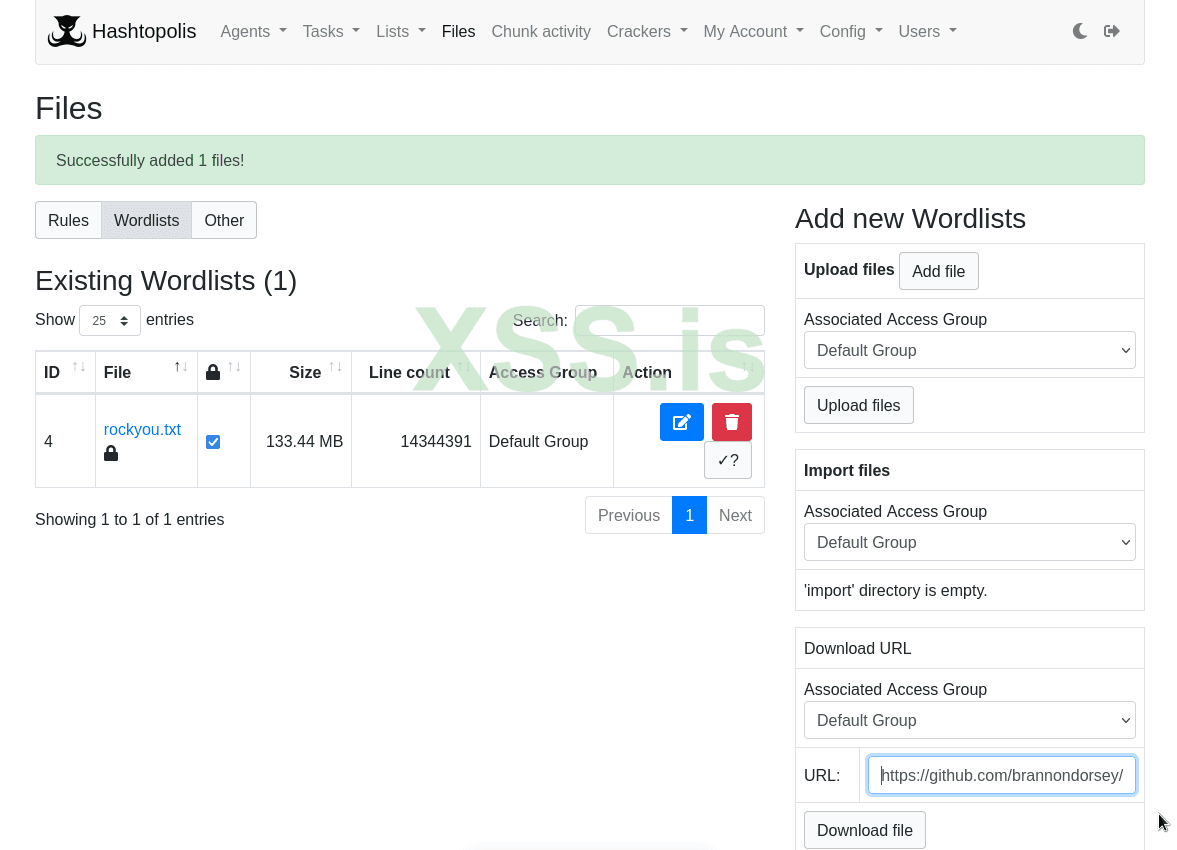Expand the Crackers dropdown menu
This screenshot has height=850, width=1177.
click(x=647, y=32)
